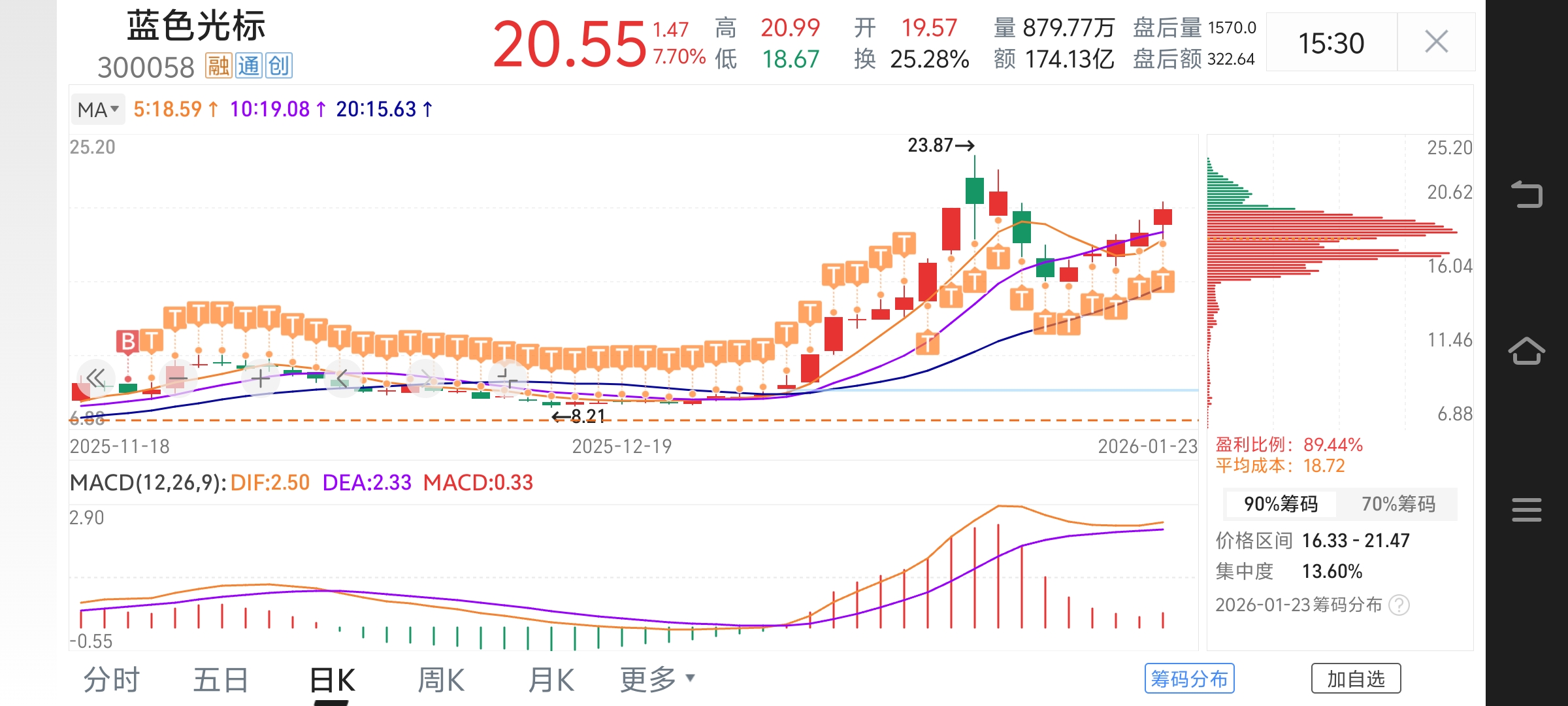Open the MACD(12,26,9) indicator selector
The height and width of the screenshot is (706, 1568).
[x=148, y=482]
